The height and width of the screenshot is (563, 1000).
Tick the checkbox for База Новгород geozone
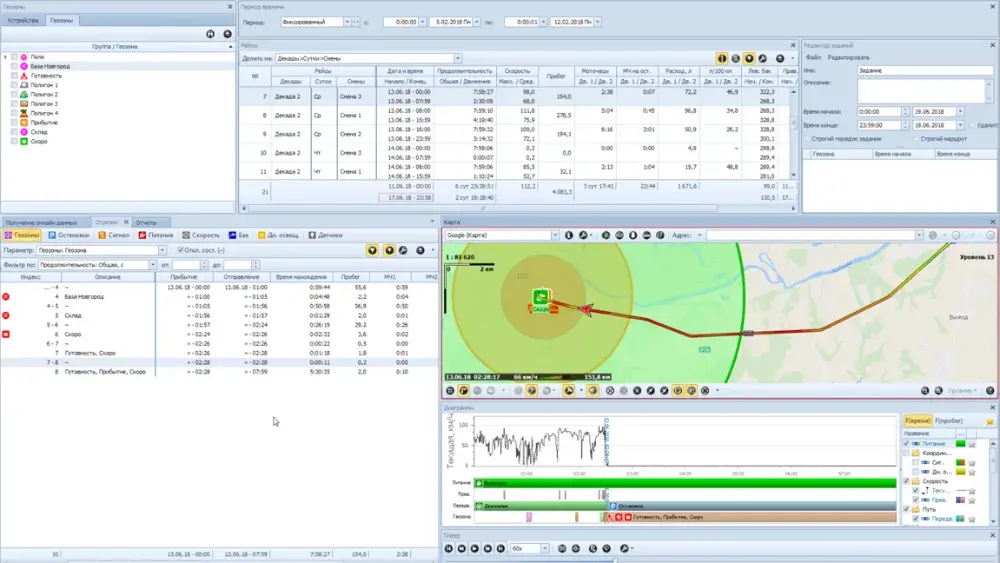tap(15, 66)
